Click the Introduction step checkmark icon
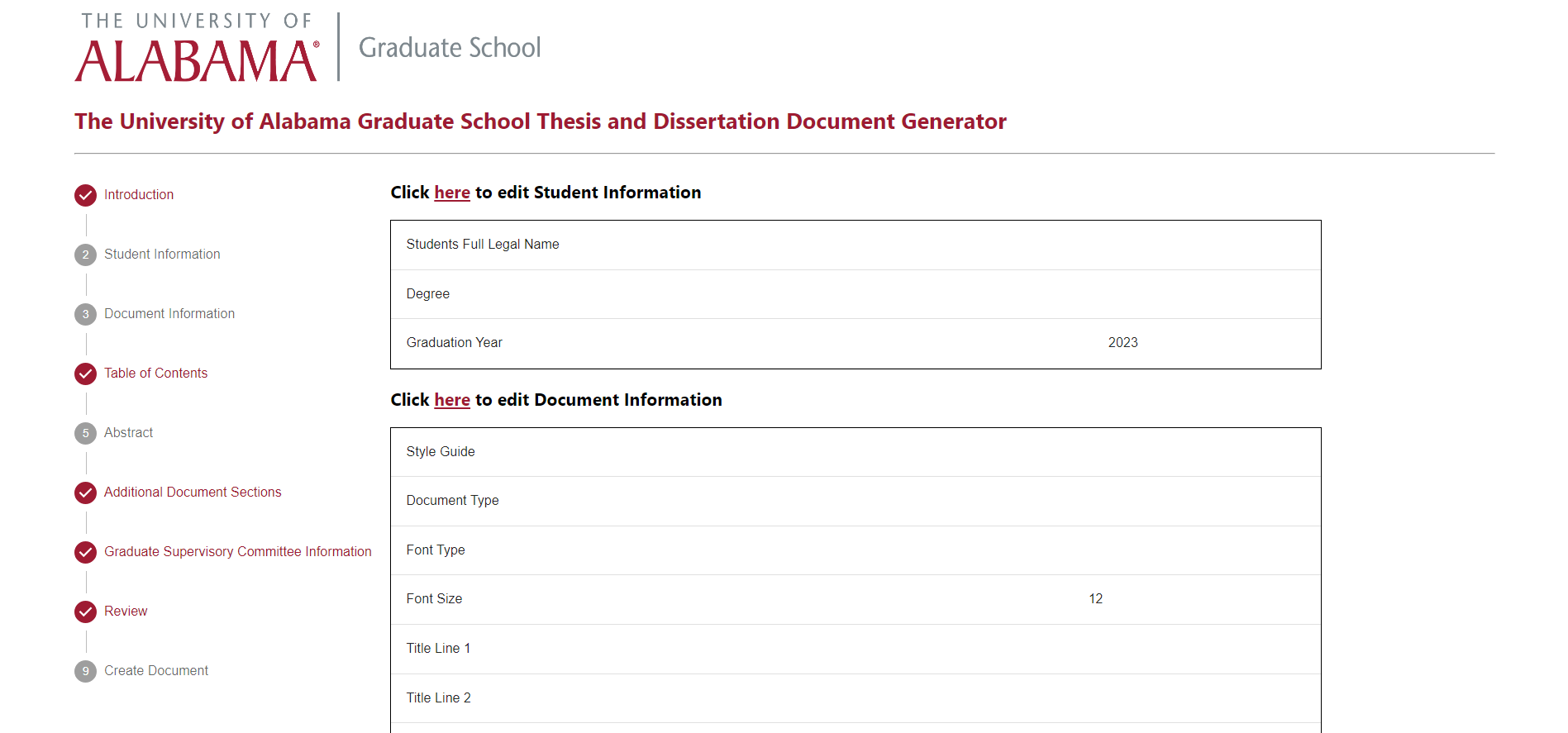This screenshot has width=1568, height=733. 85,195
